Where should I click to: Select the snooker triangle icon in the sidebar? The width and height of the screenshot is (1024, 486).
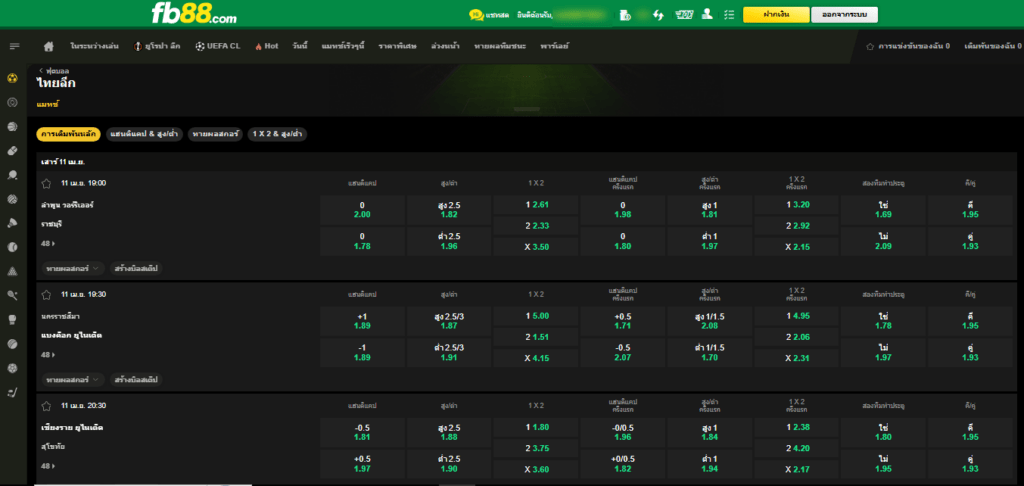pos(12,271)
